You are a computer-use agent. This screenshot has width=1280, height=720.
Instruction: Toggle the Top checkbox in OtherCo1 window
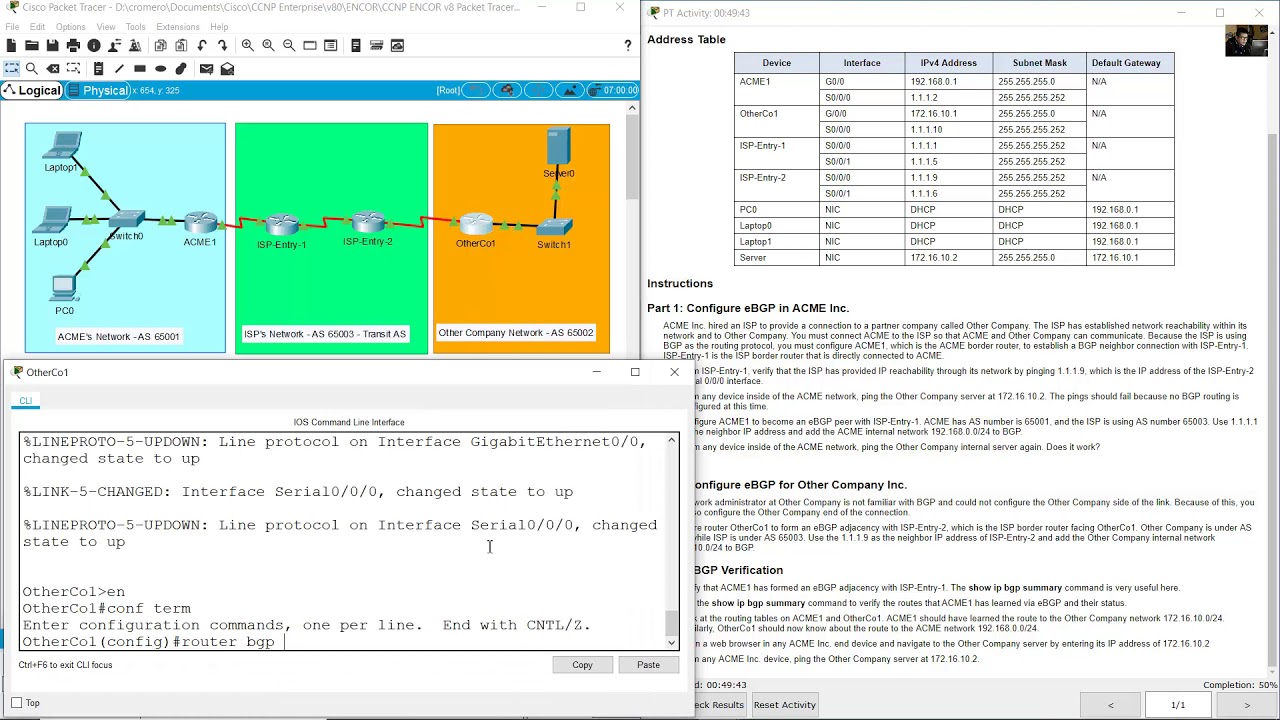point(18,703)
